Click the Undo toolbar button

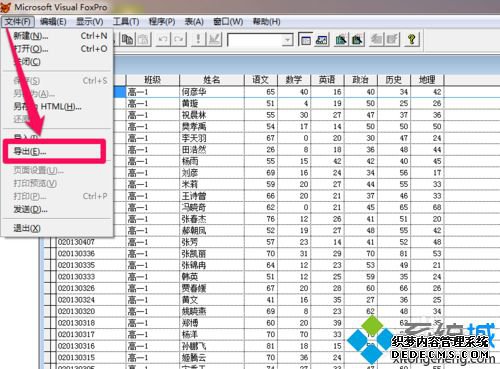[163, 40]
